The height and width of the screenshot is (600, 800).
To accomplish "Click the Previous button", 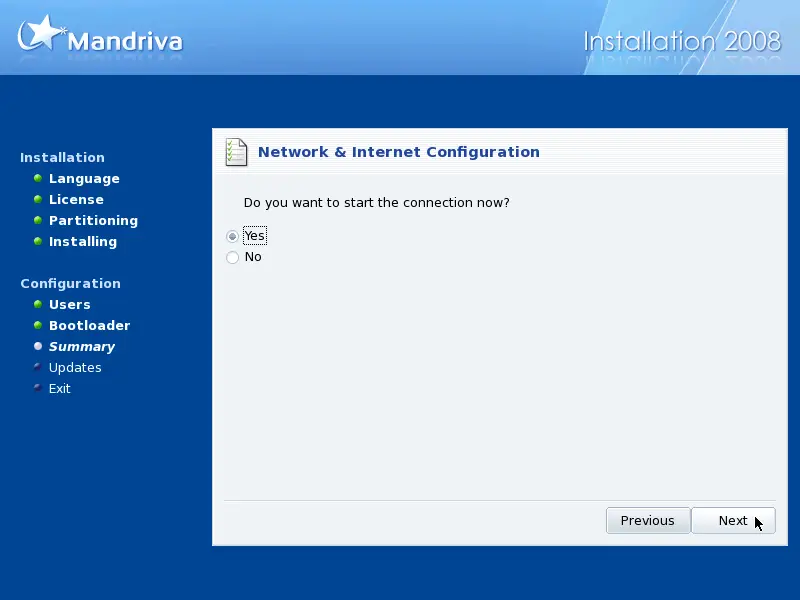I will pos(648,520).
